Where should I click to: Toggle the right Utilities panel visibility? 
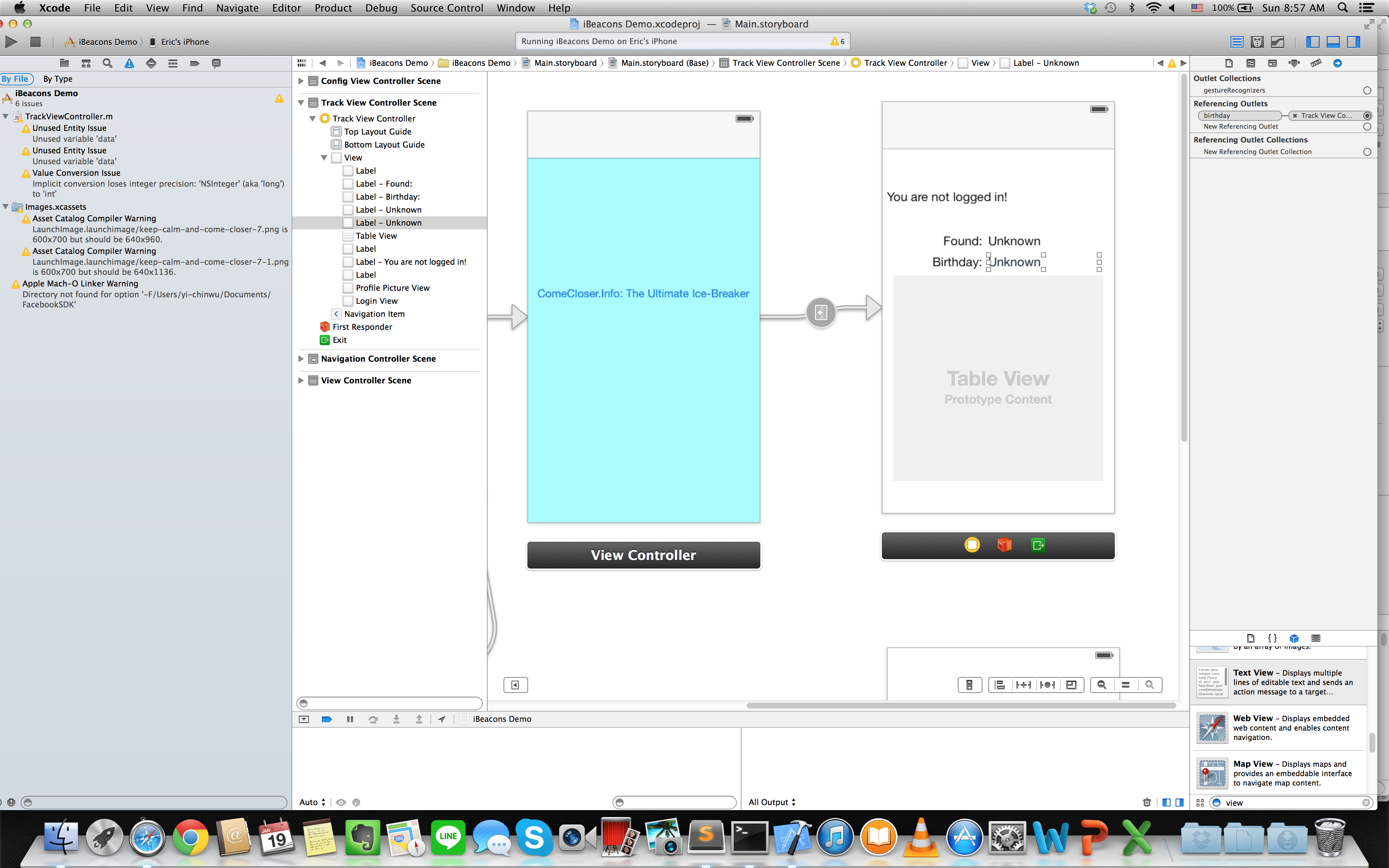(x=1354, y=41)
